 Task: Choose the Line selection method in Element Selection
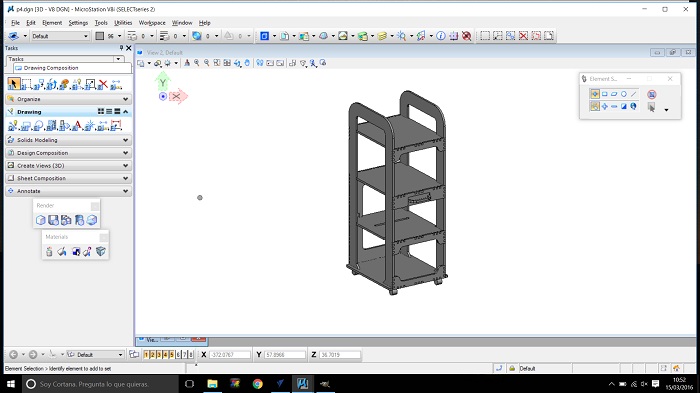click(633, 94)
